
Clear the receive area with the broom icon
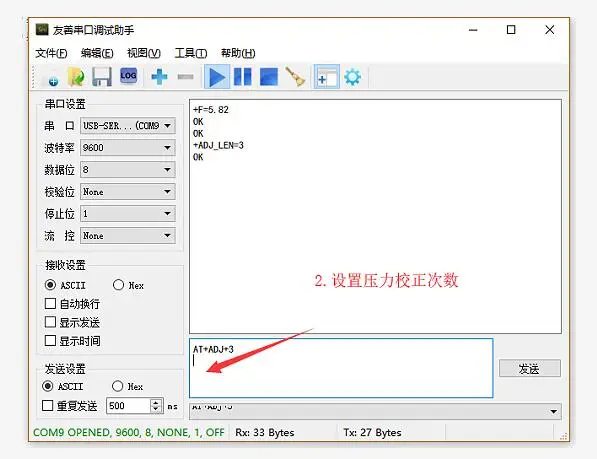click(295, 77)
